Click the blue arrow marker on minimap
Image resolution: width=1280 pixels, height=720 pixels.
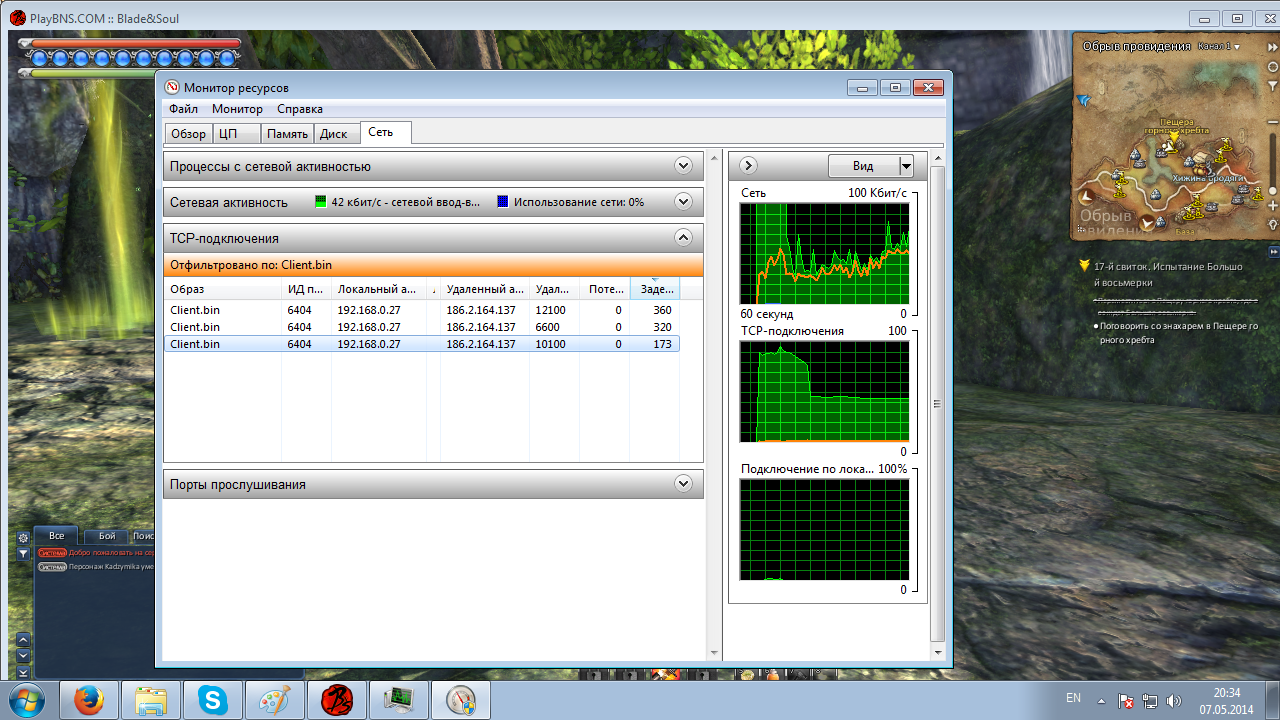tap(1085, 101)
